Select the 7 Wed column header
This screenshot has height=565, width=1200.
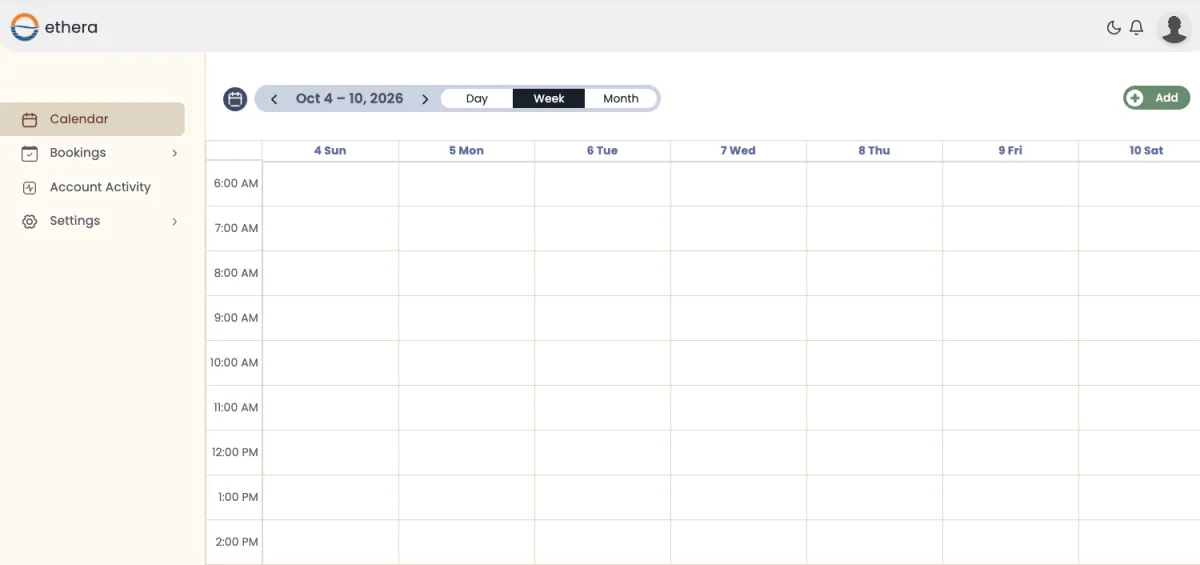(738, 151)
